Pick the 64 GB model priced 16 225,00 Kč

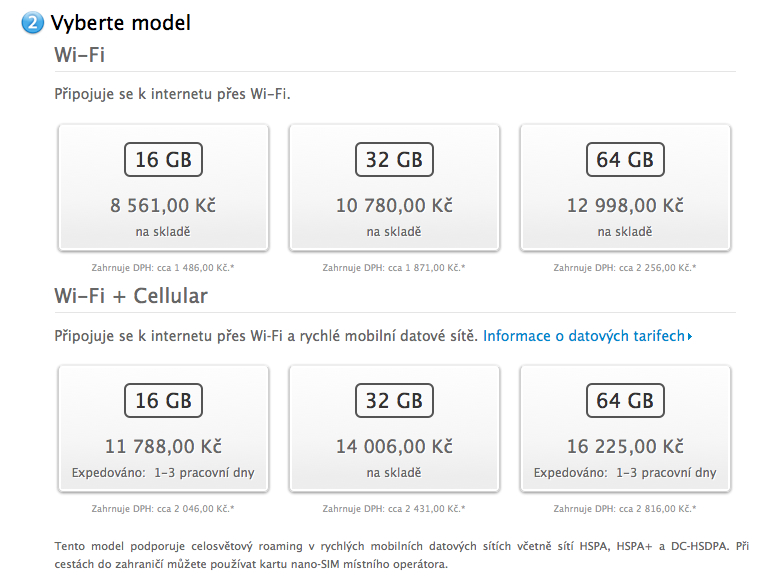click(625, 428)
